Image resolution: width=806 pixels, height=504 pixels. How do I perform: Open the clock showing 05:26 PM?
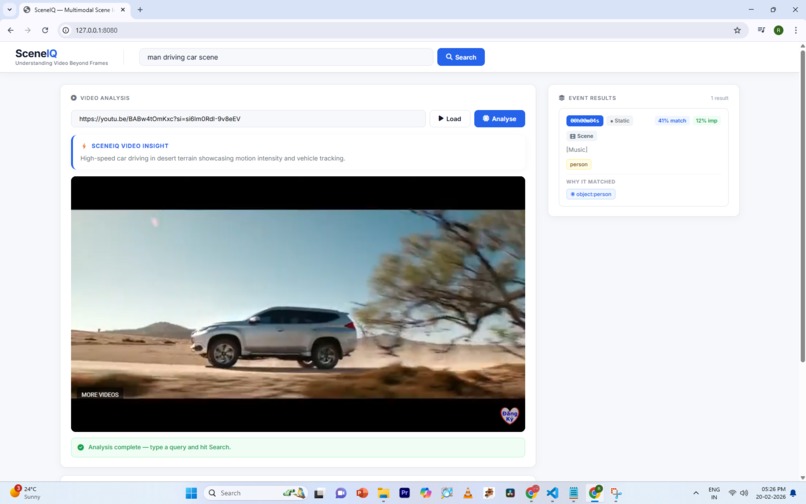click(773, 493)
